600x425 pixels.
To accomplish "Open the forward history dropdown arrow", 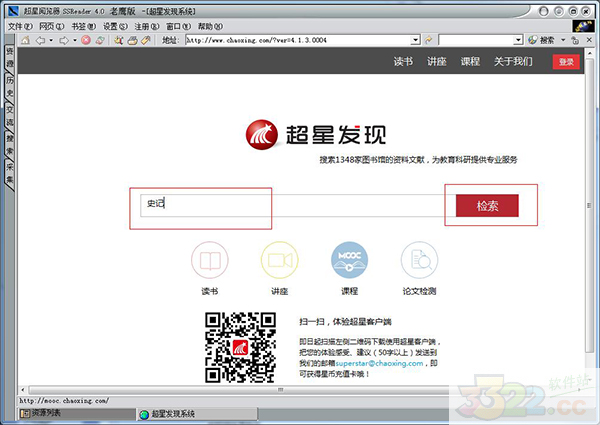I will (x=75, y=40).
